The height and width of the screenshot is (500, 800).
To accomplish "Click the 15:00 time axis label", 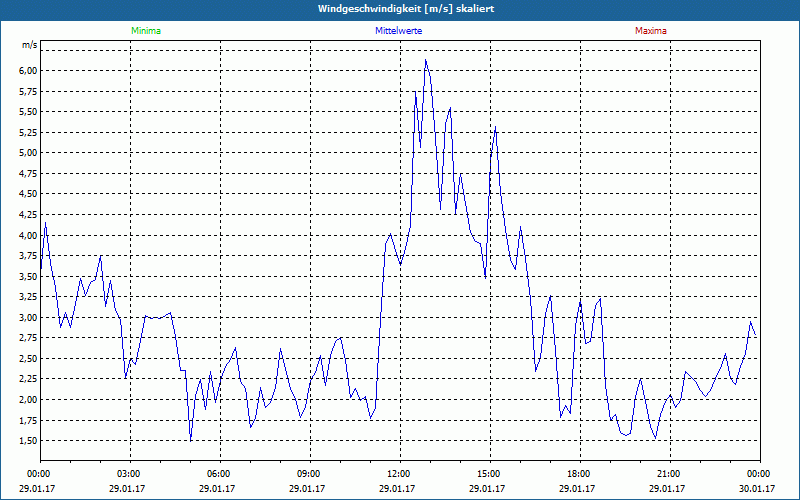I will tap(490, 474).
